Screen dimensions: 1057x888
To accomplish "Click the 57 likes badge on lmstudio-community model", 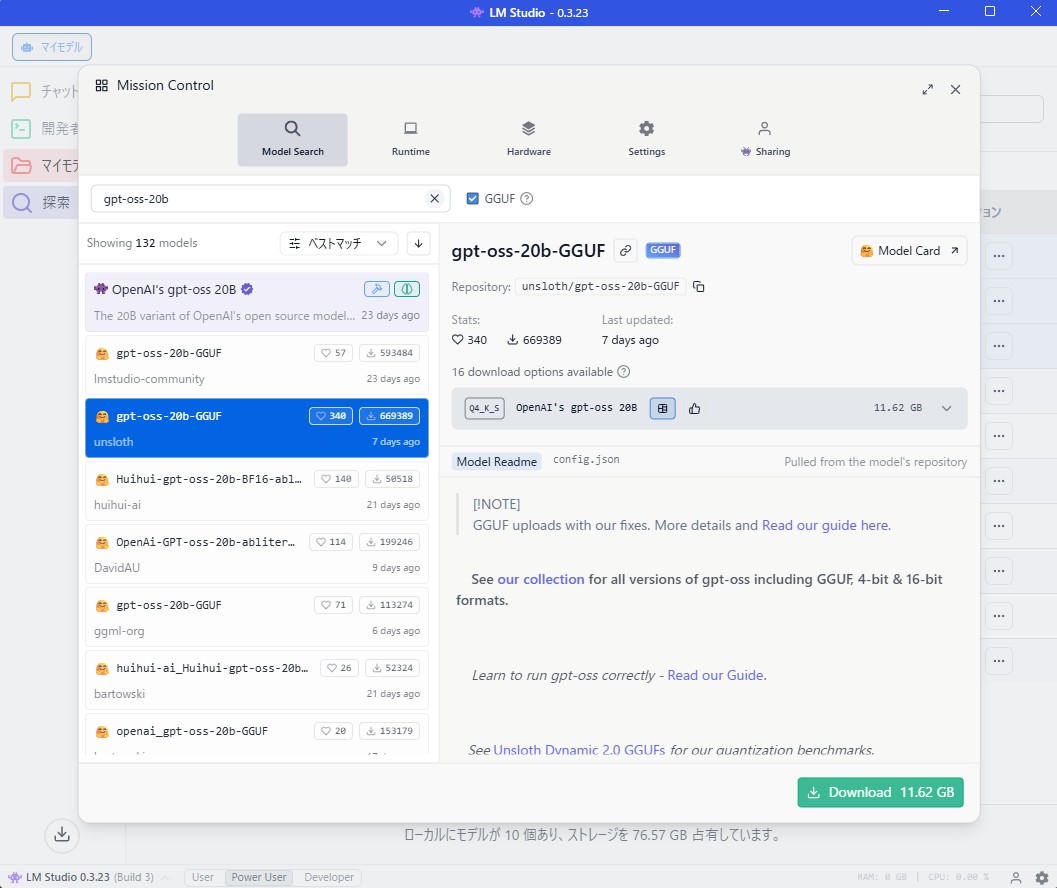I will [333, 353].
